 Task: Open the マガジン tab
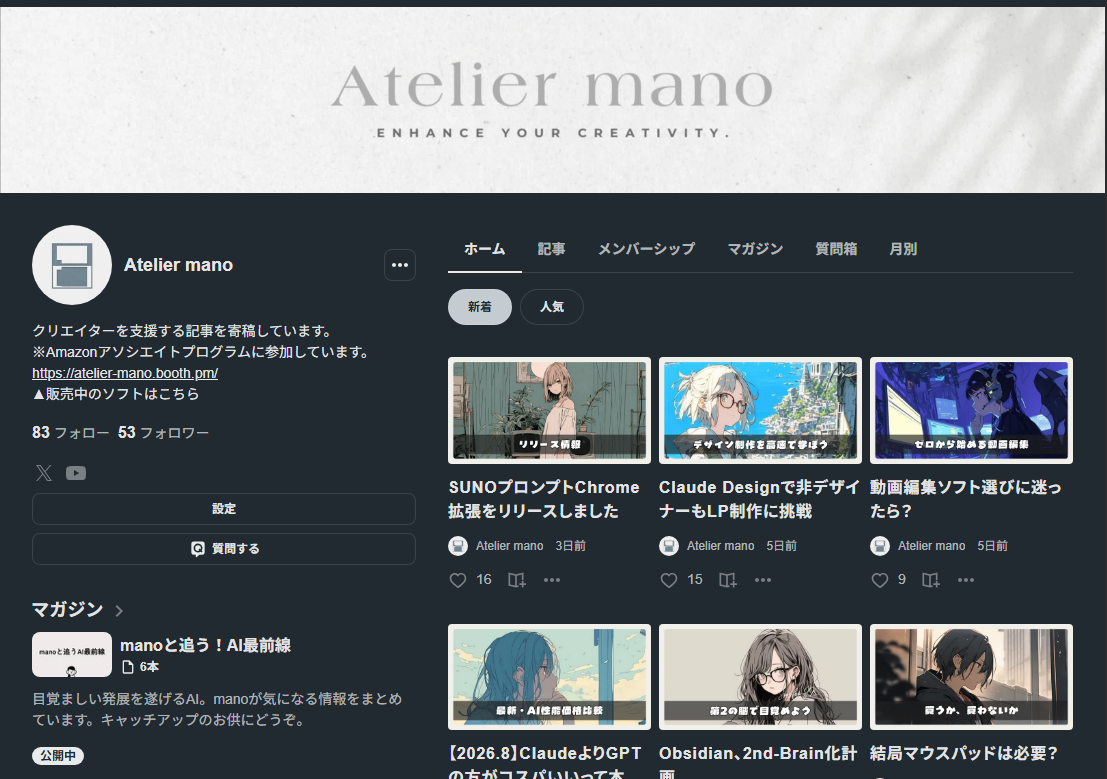point(755,249)
